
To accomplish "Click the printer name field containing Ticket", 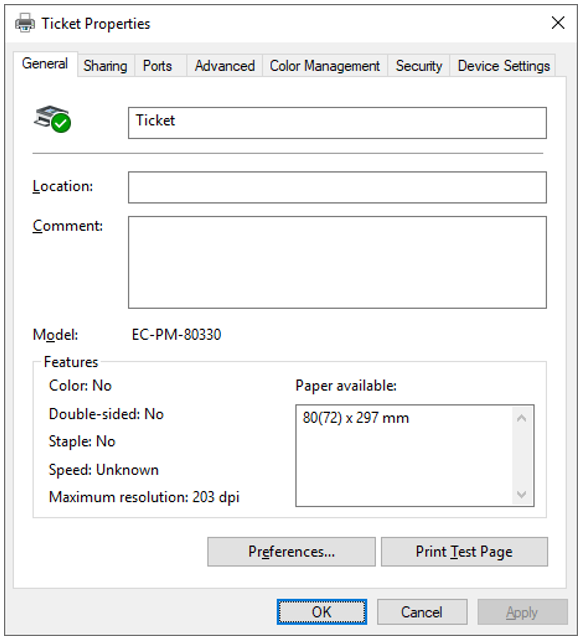I will click(x=337, y=123).
